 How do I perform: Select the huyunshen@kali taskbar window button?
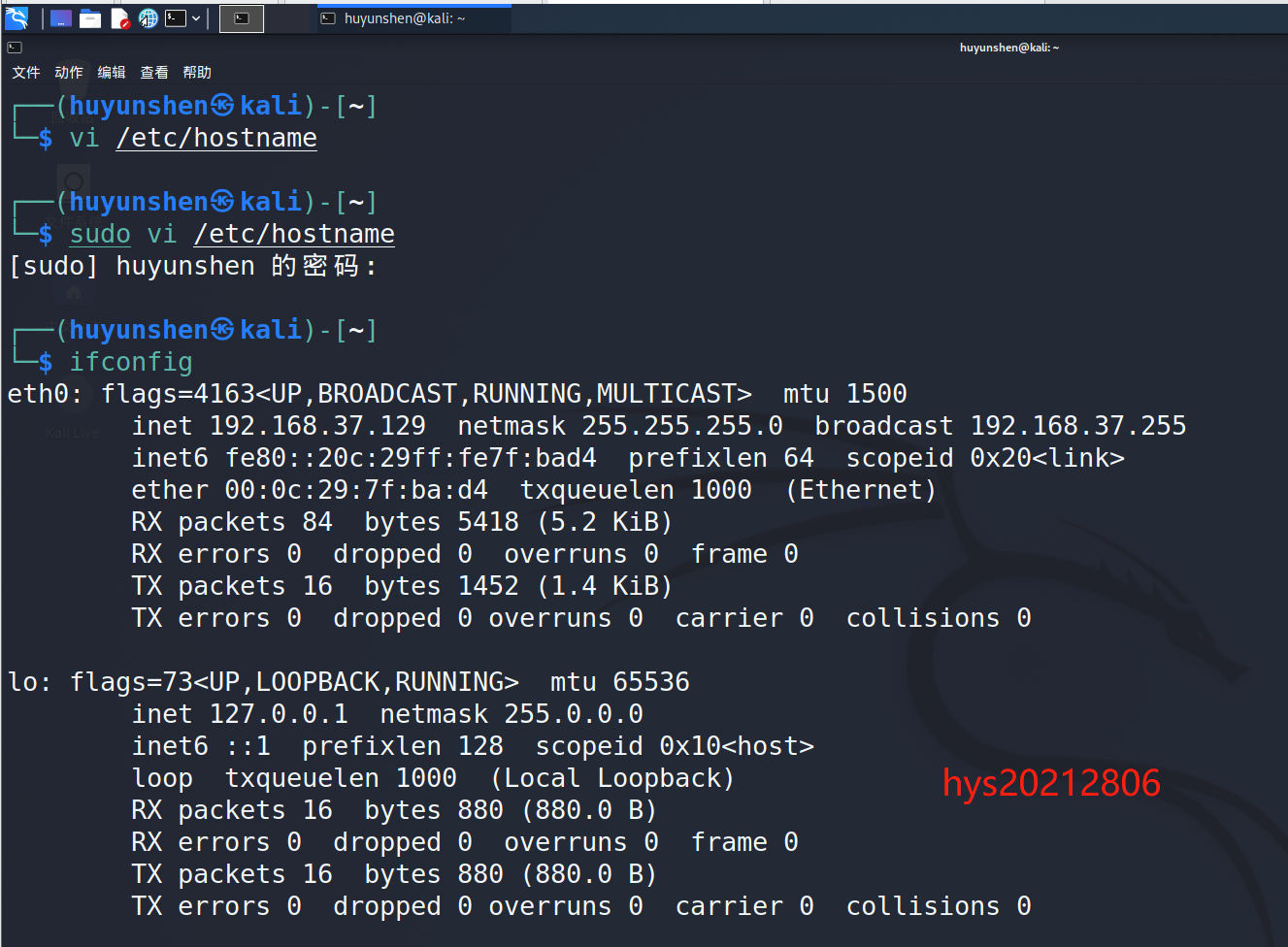point(414,18)
